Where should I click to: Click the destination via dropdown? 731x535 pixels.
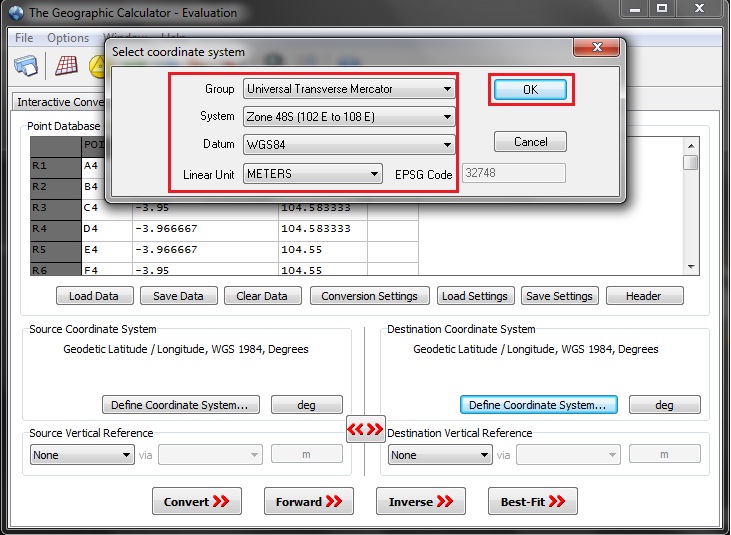coord(568,454)
